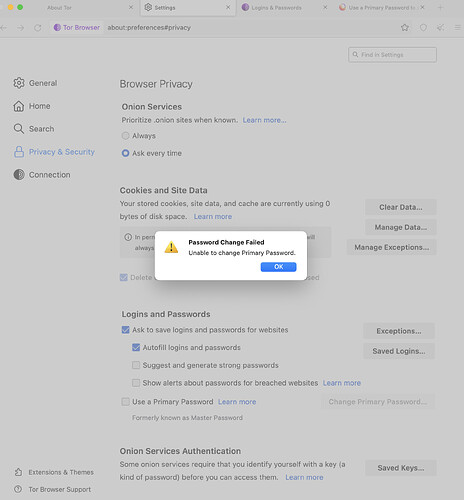
Task: Click the Saved Logins button
Action: coord(399,351)
